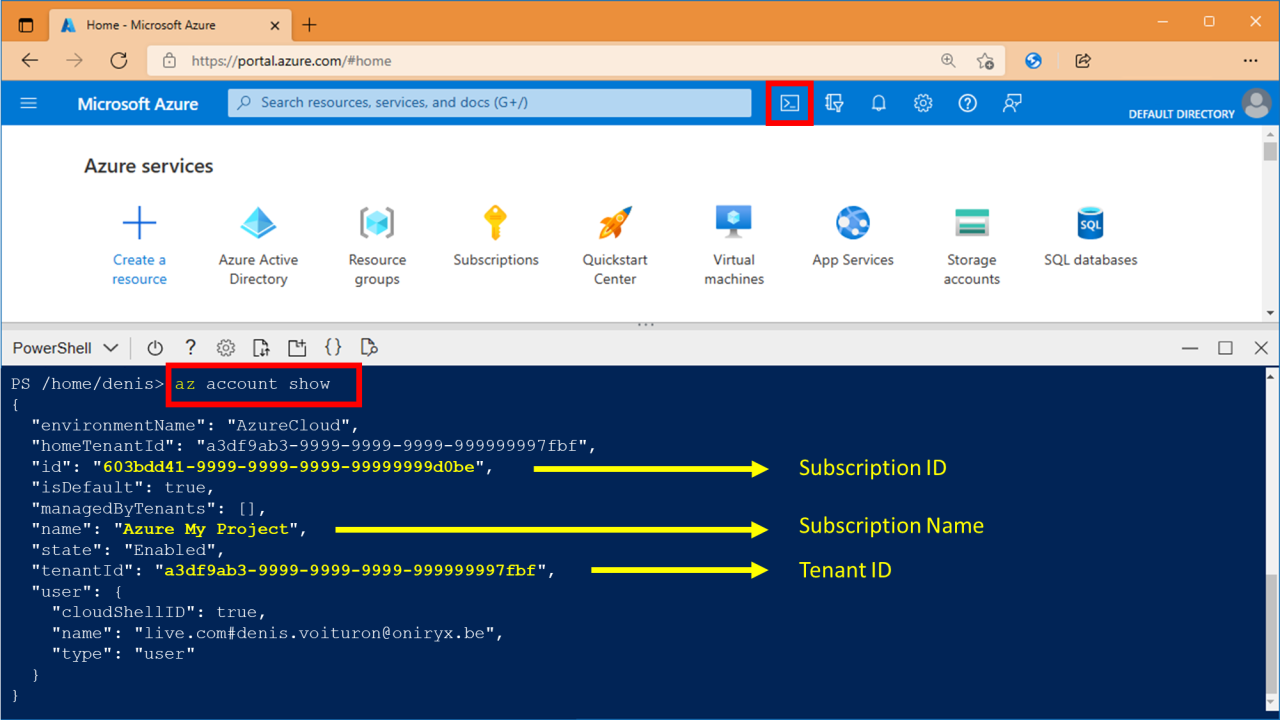Minimize the Cloud Shell pane

[1190, 348]
